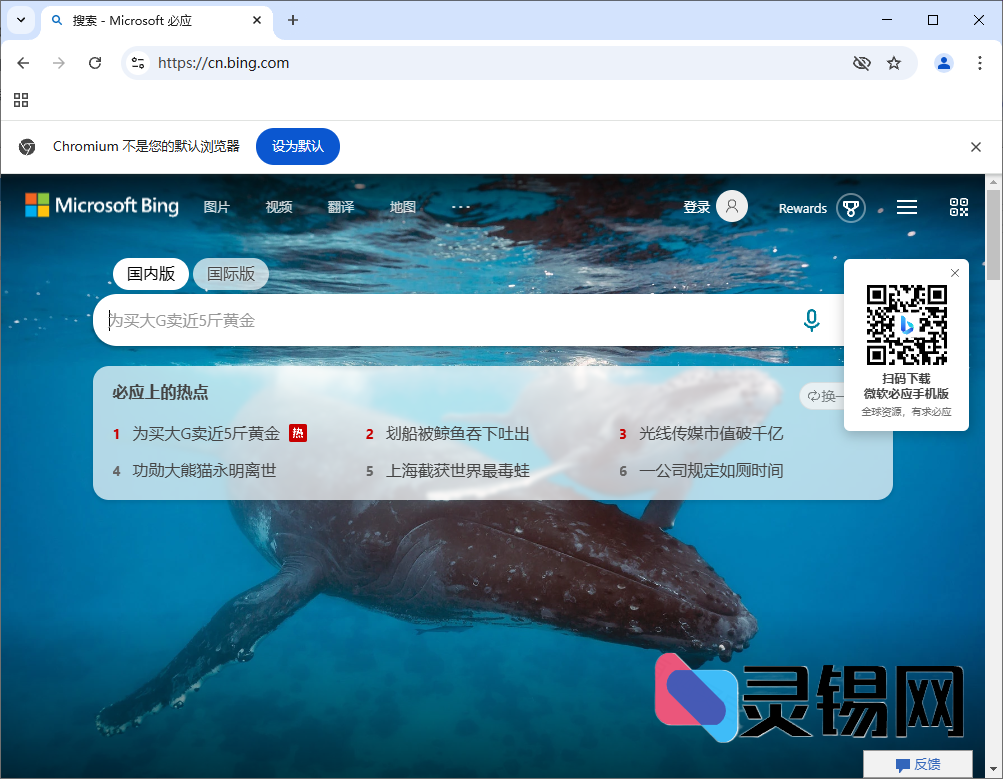Open the 地图 navigation item
The height and width of the screenshot is (779, 1003).
pyautogui.click(x=402, y=207)
